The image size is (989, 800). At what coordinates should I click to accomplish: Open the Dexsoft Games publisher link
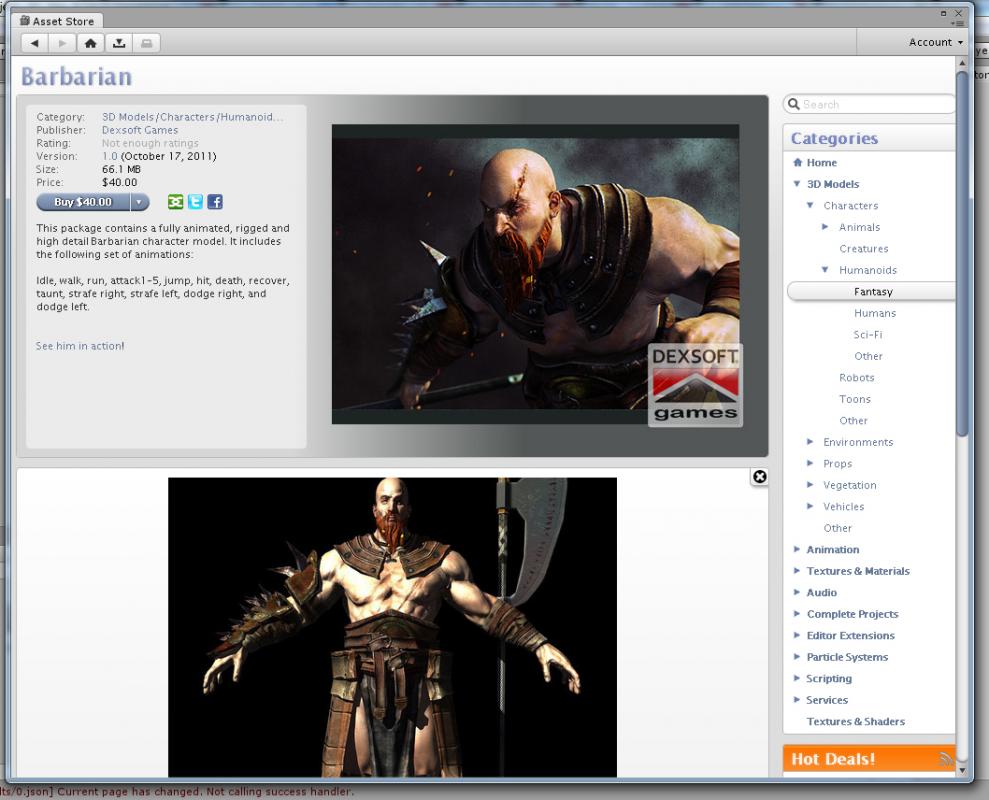140,130
